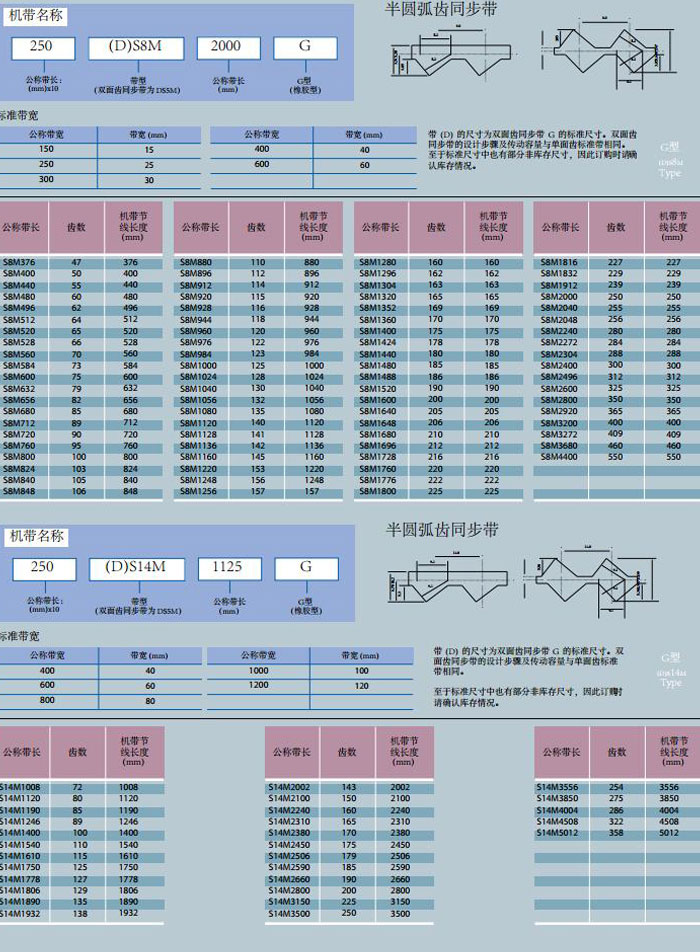This screenshot has width=700, height=952.
Task: Select the S14M3556 table entry
Action: point(560,787)
